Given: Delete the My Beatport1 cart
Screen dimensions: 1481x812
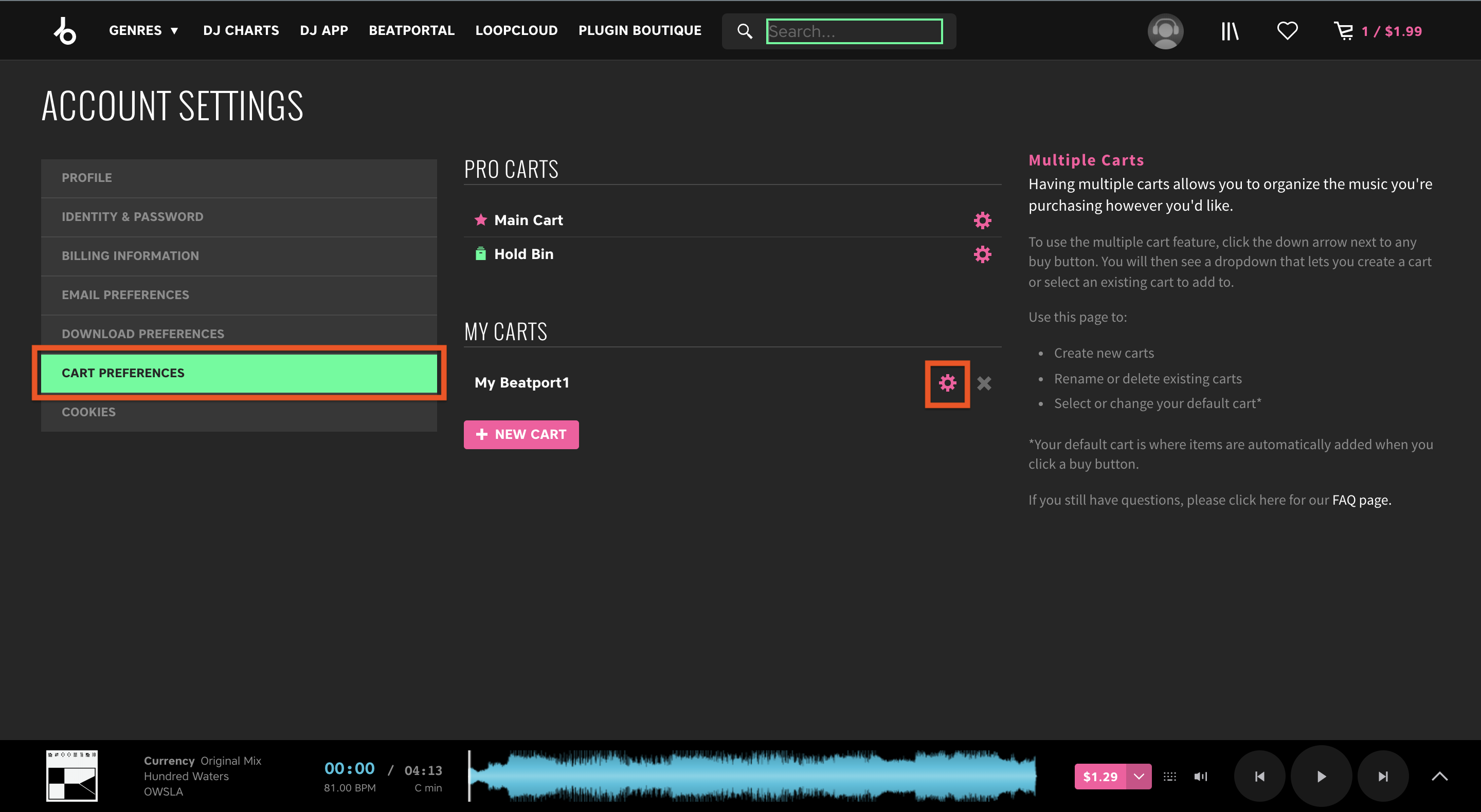Looking at the screenshot, I should click(x=984, y=383).
